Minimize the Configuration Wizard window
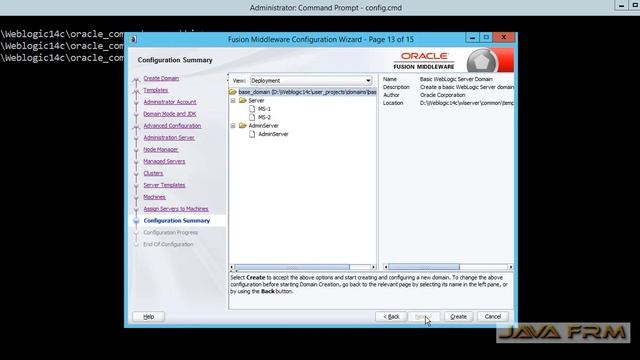640x360 pixels. [472, 38]
